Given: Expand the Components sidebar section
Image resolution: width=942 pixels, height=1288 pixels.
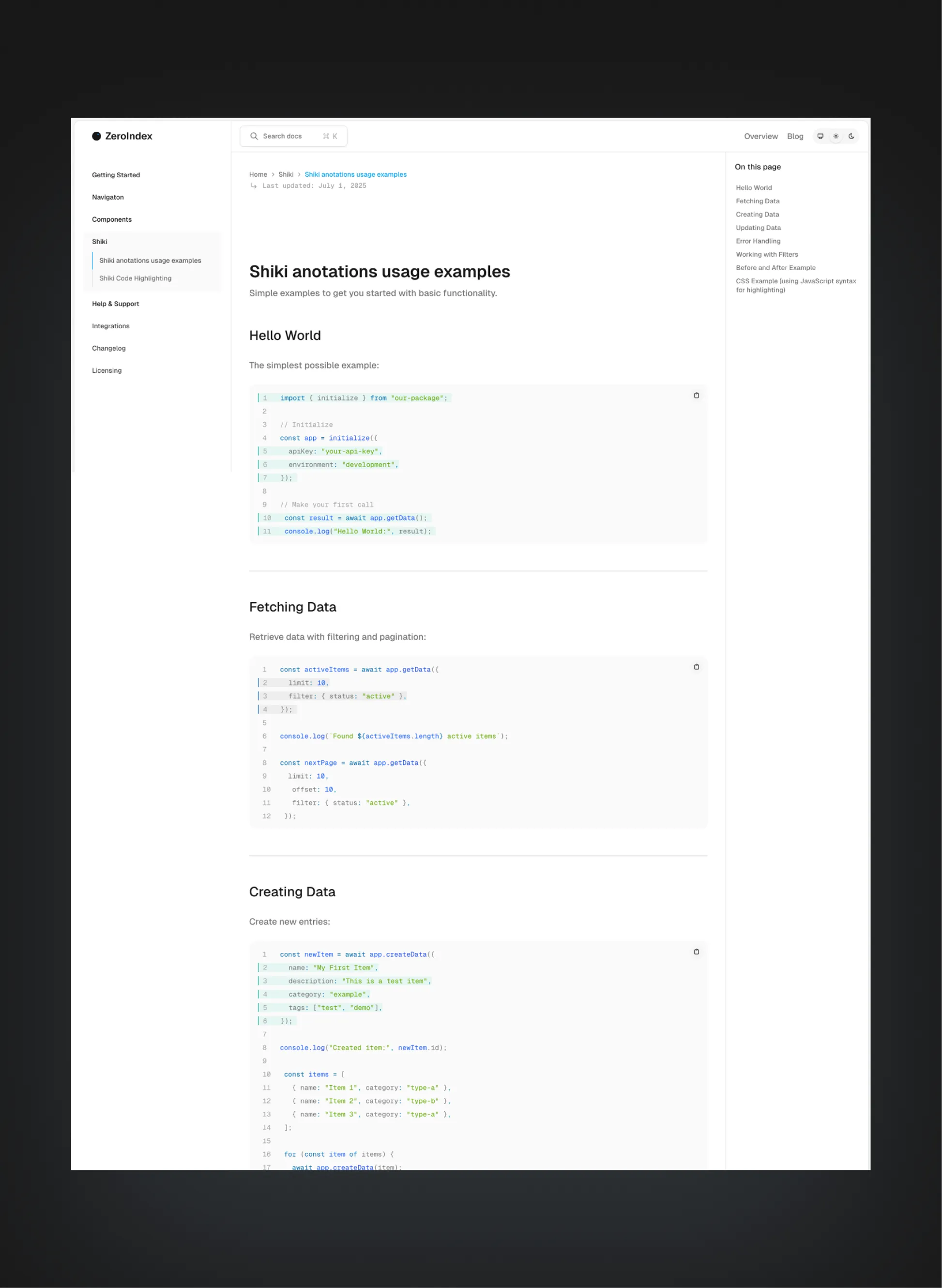Looking at the screenshot, I should 112,219.
